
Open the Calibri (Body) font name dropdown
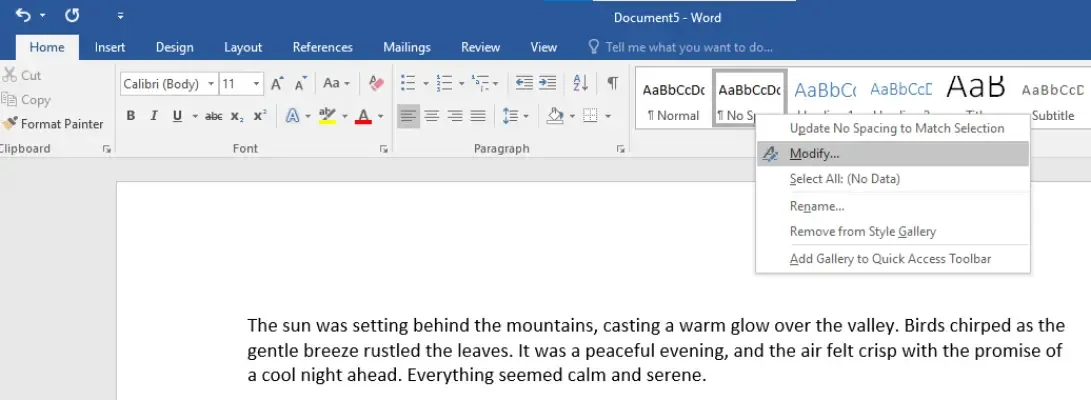(x=211, y=84)
